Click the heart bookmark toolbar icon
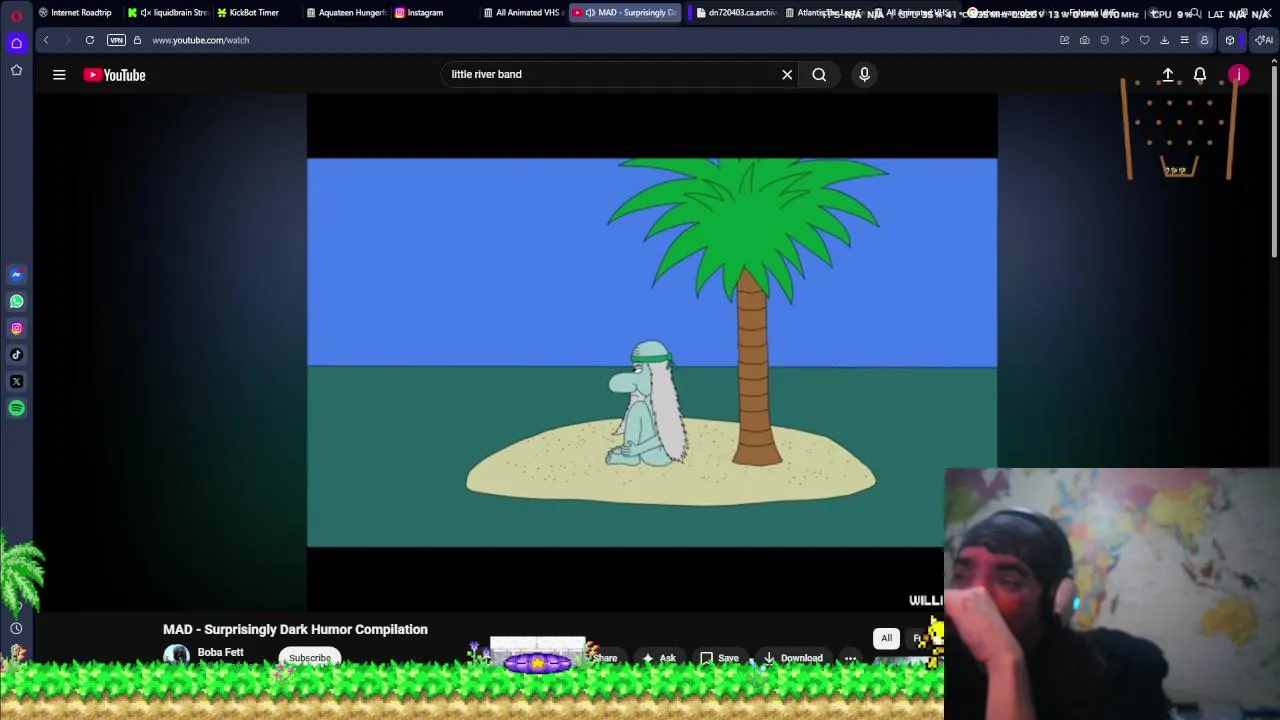The height and width of the screenshot is (720, 1280). tap(1144, 40)
